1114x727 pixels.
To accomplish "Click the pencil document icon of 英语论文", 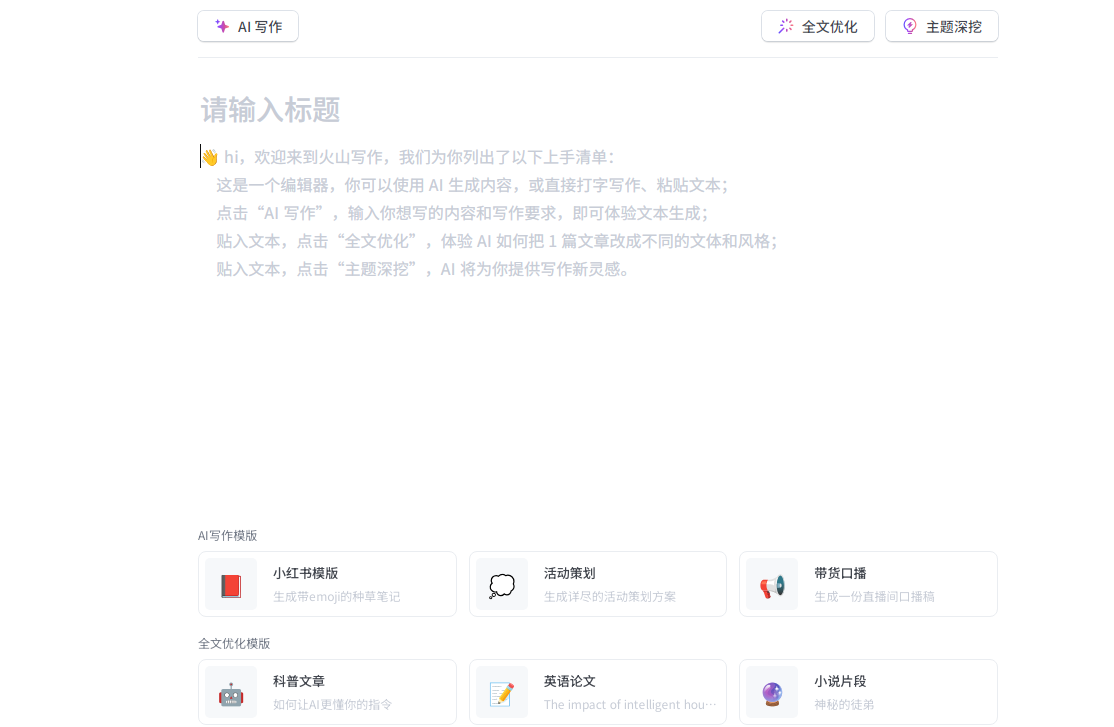I will click(x=501, y=692).
